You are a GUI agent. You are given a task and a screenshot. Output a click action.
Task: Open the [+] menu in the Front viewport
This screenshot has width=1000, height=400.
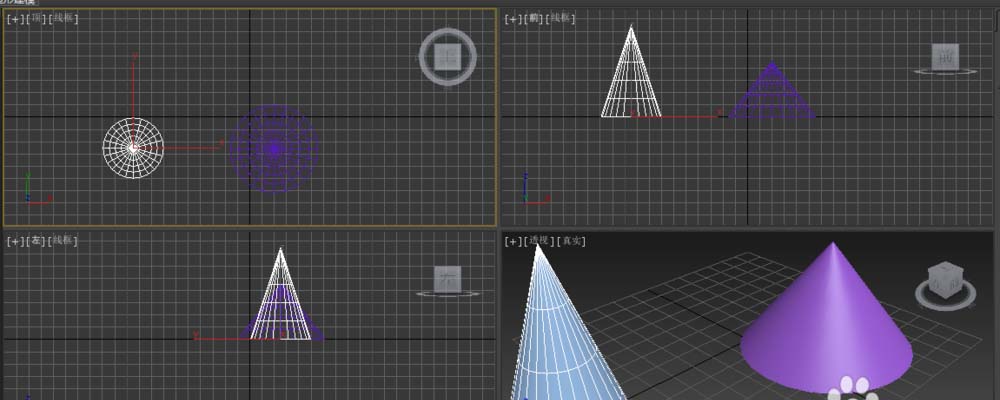513,19
